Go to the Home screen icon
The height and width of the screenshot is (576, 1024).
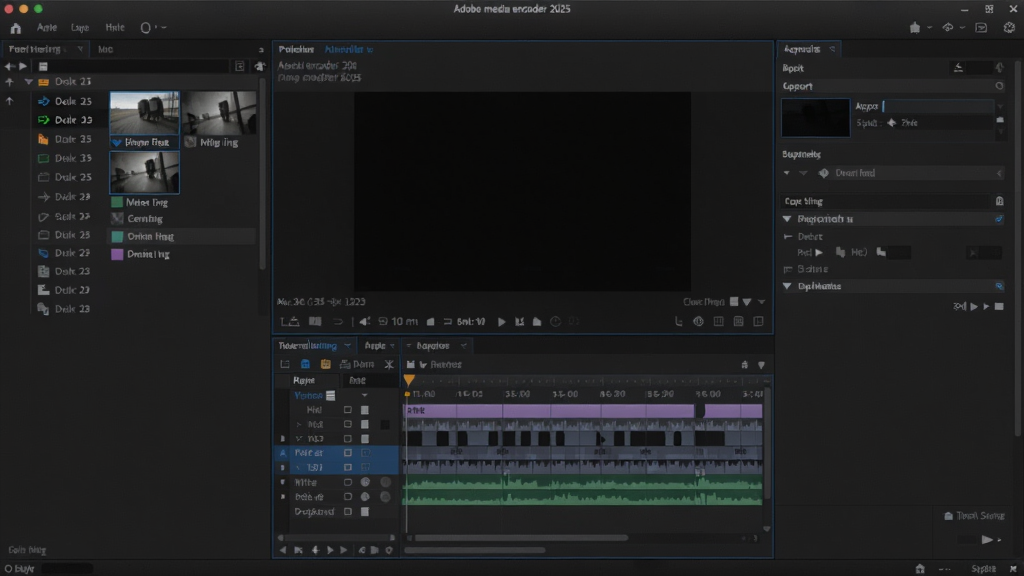(16, 28)
